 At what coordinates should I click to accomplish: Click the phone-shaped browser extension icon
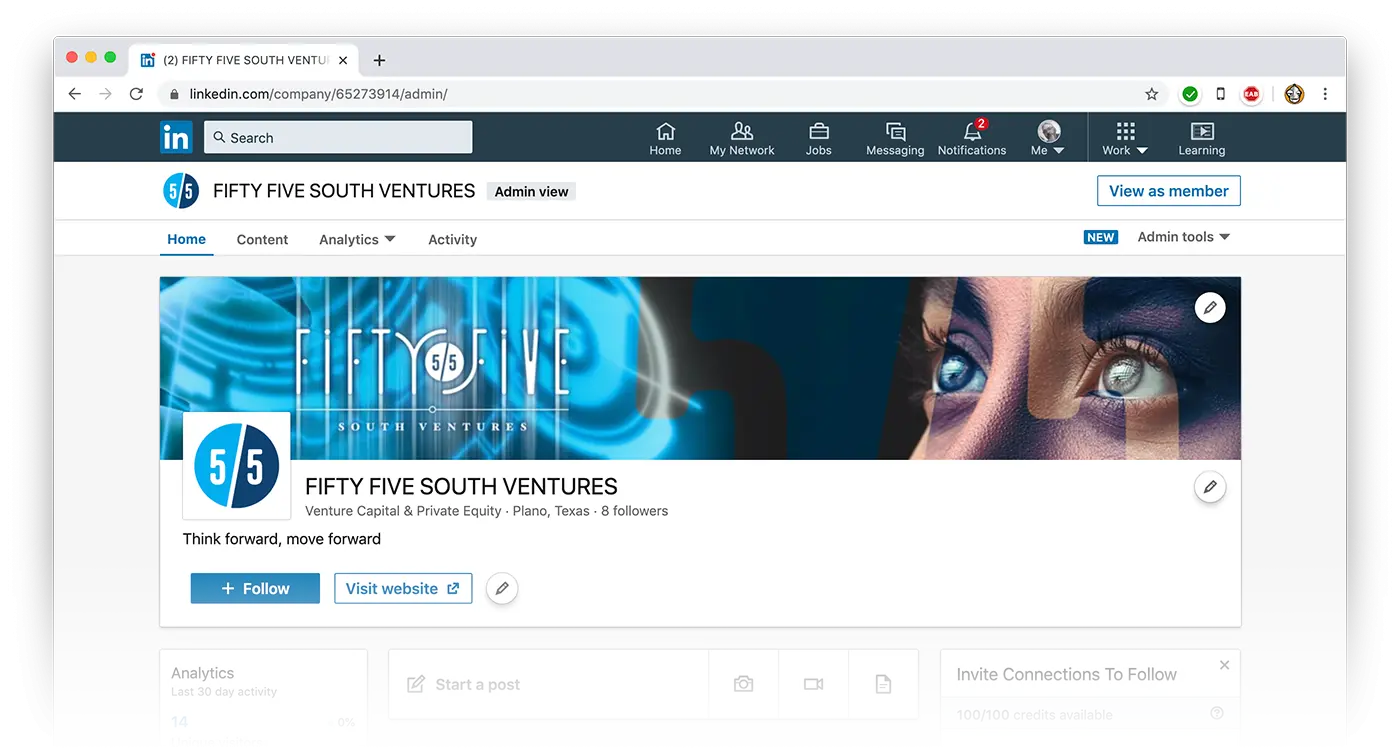[x=1220, y=94]
